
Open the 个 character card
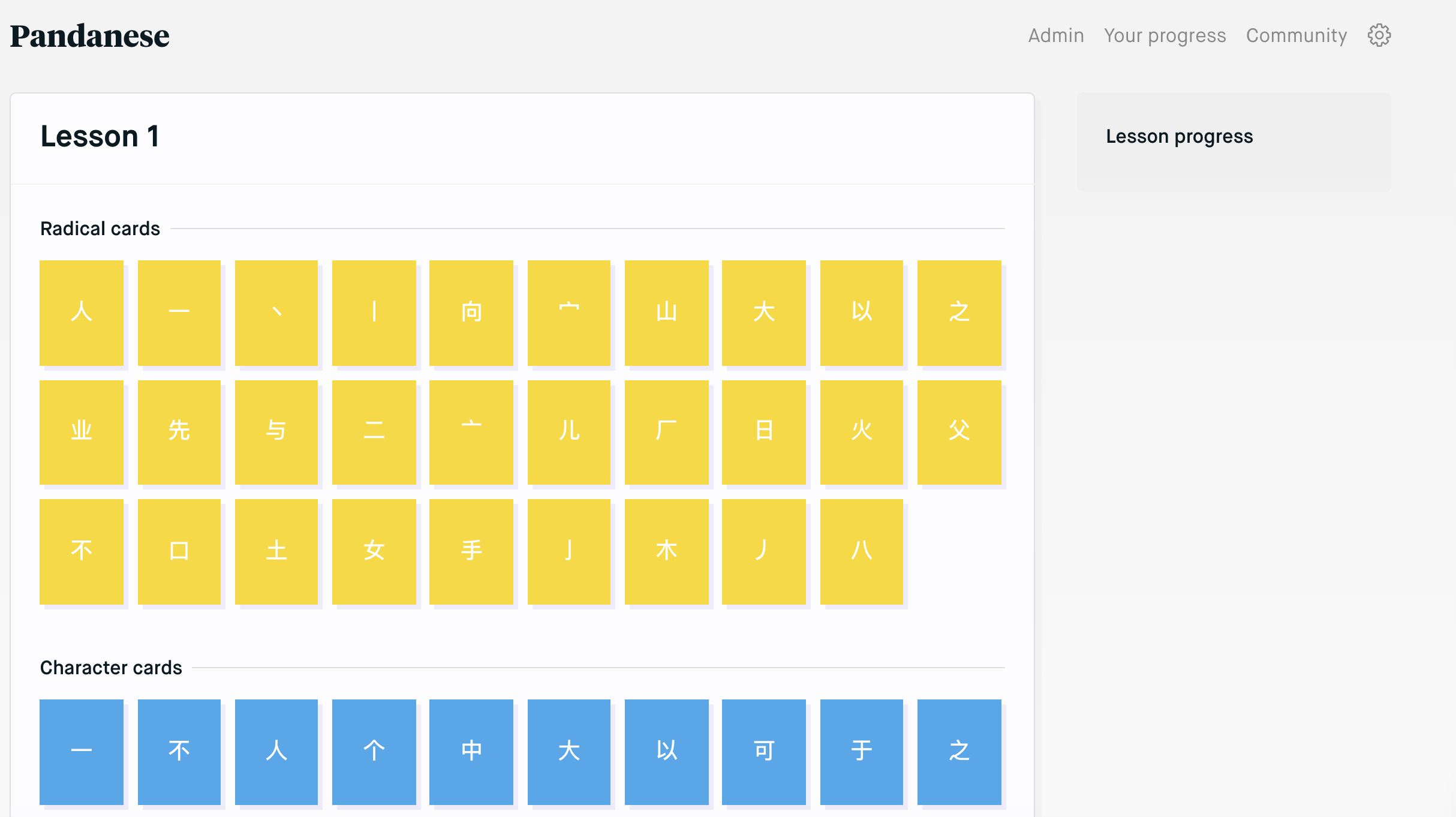(374, 751)
